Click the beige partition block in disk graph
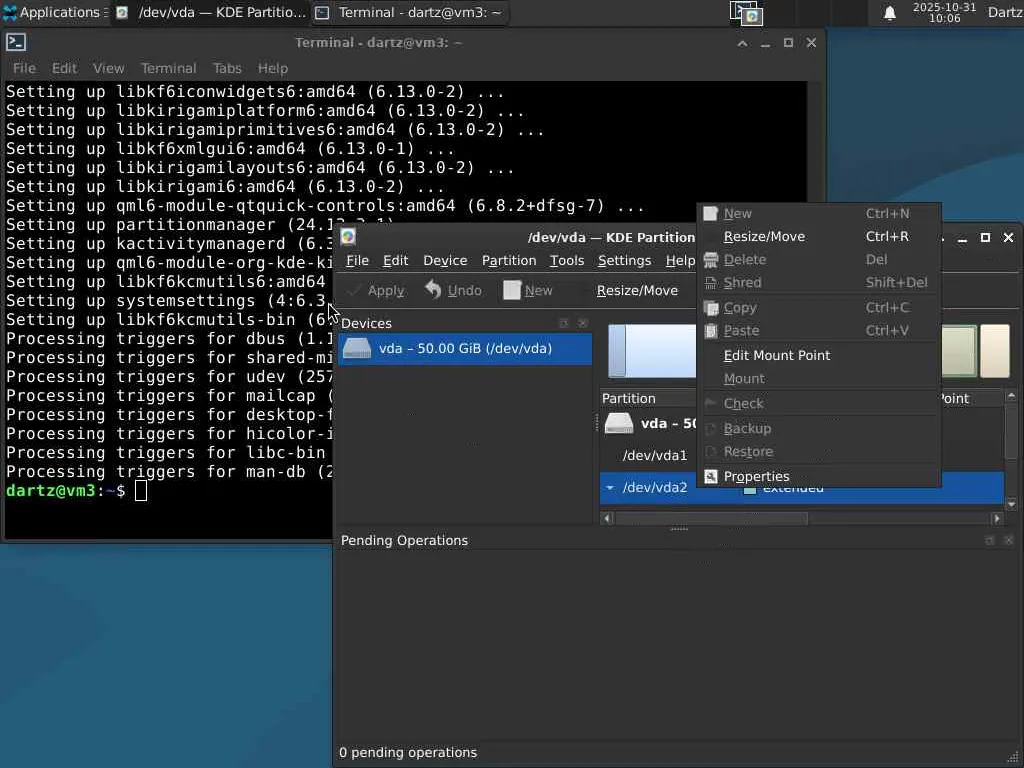 995,351
